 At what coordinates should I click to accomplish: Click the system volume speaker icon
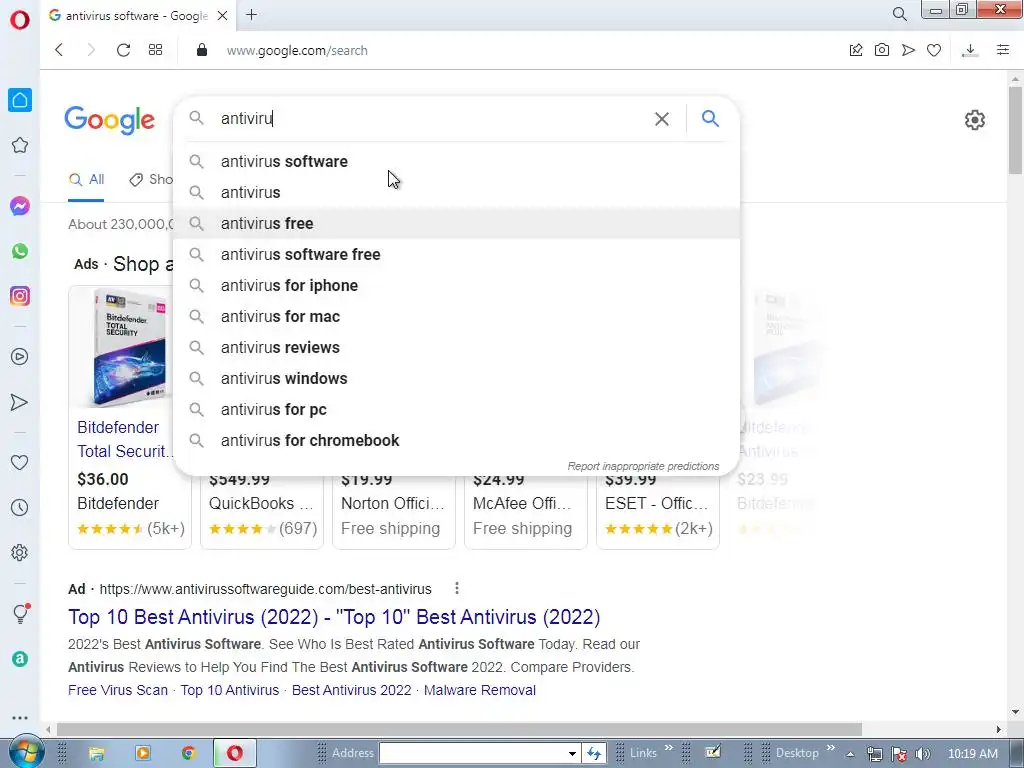tap(923, 754)
